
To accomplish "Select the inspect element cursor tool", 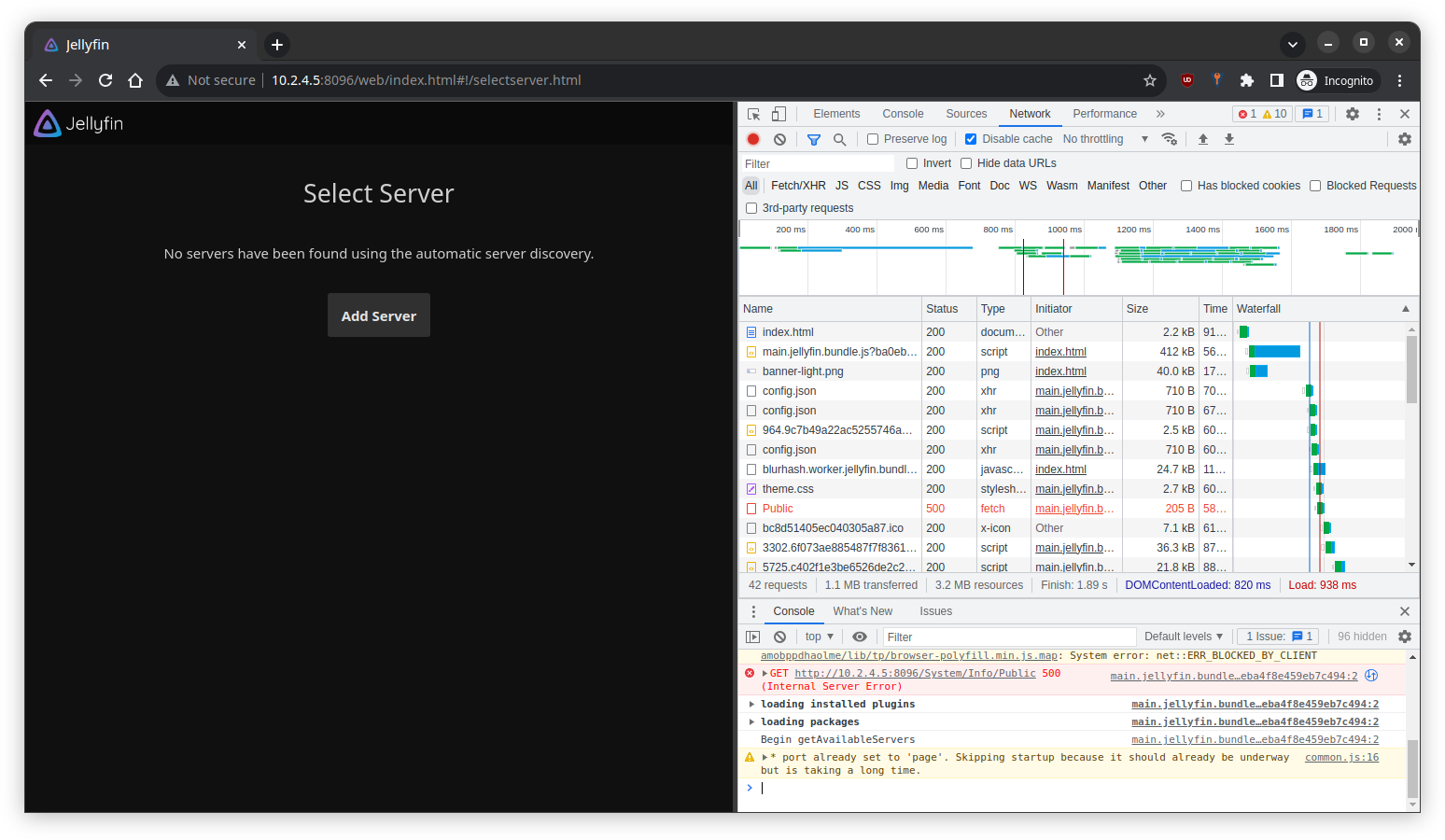I will tap(753, 113).
